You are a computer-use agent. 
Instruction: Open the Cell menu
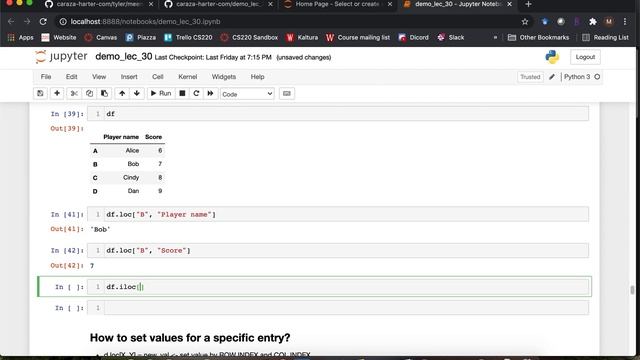[x=158, y=77]
